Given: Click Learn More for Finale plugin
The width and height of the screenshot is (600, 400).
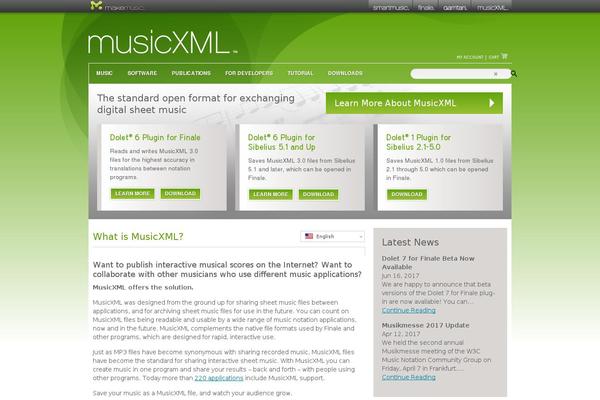Looking at the screenshot, I should click(132, 194).
